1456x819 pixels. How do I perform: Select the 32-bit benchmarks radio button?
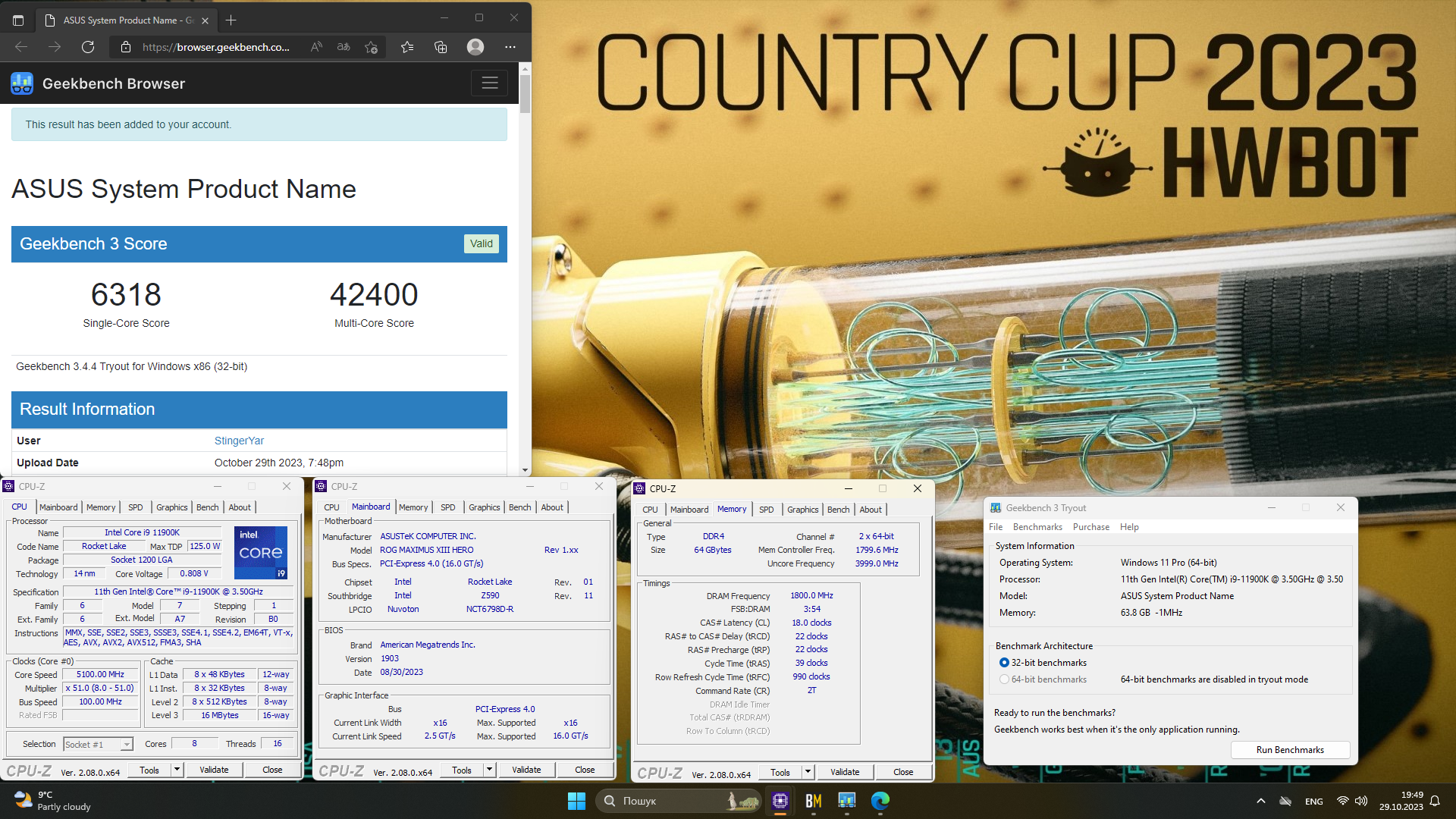(x=1004, y=663)
